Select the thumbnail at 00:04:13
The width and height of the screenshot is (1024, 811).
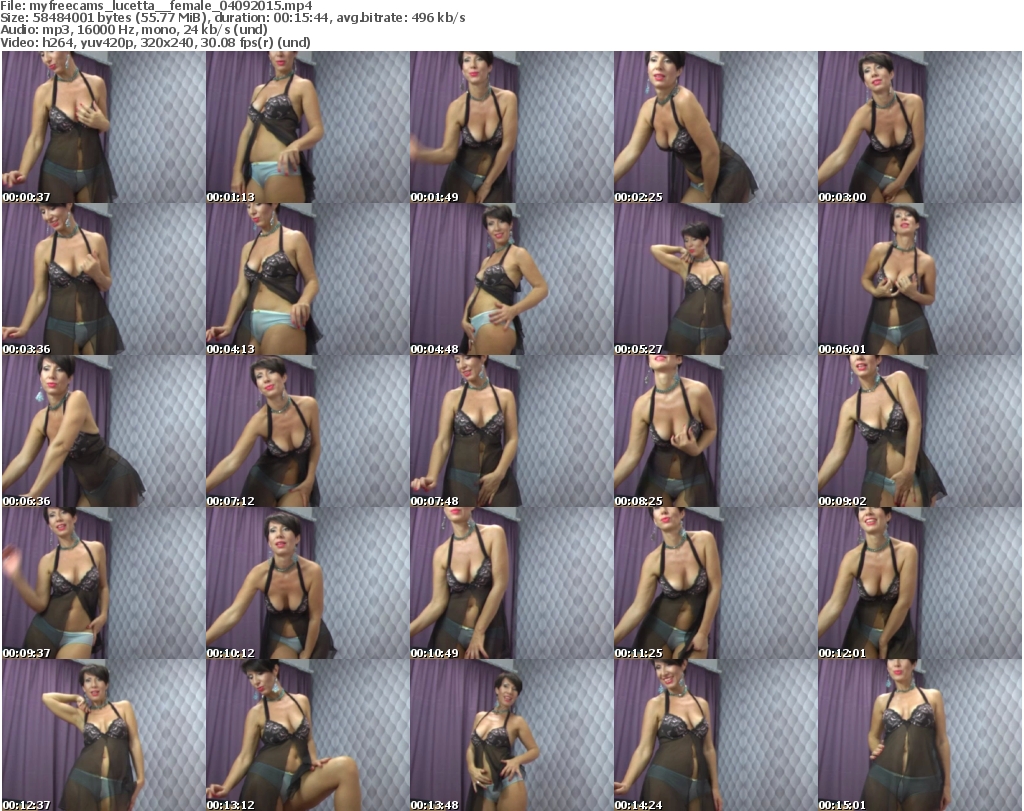pyautogui.click(x=308, y=279)
